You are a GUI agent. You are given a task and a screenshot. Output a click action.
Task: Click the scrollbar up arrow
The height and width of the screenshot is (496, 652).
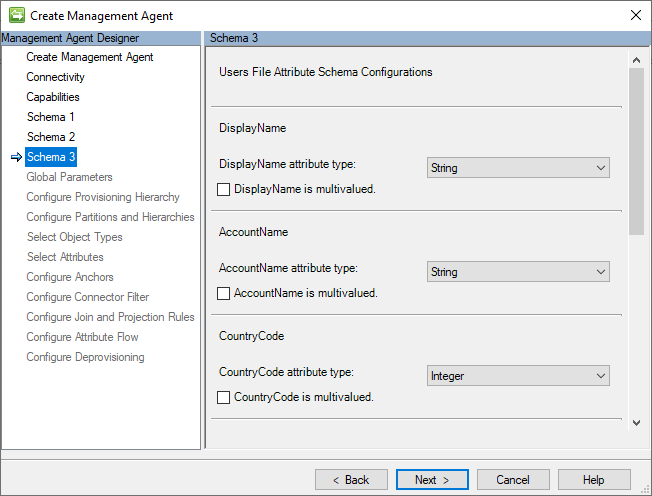tap(636, 60)
